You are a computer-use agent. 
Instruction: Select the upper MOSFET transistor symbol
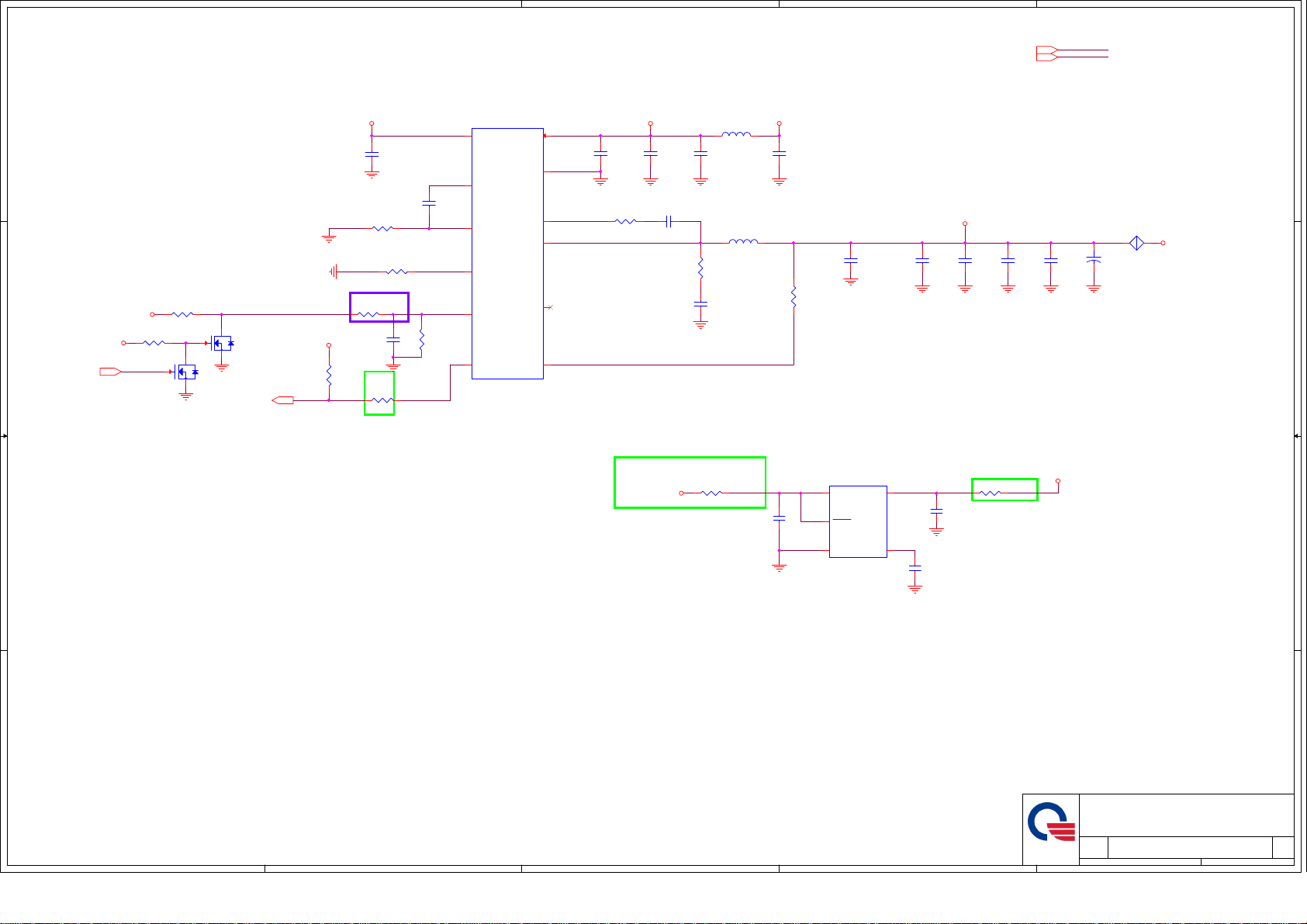point(222,343)
